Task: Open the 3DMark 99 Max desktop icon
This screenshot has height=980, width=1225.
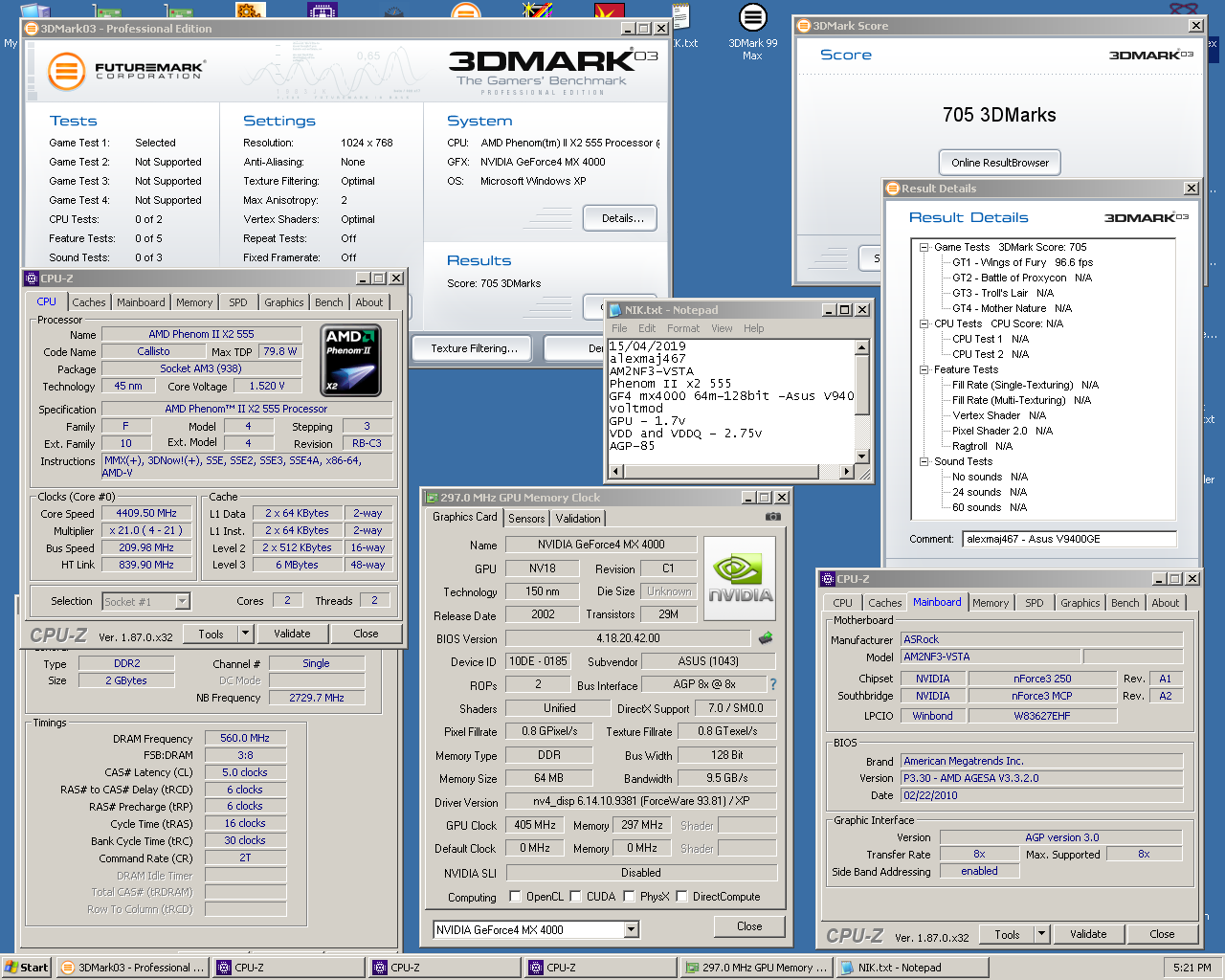Action: pyautogui.click(x=753, y=32)
